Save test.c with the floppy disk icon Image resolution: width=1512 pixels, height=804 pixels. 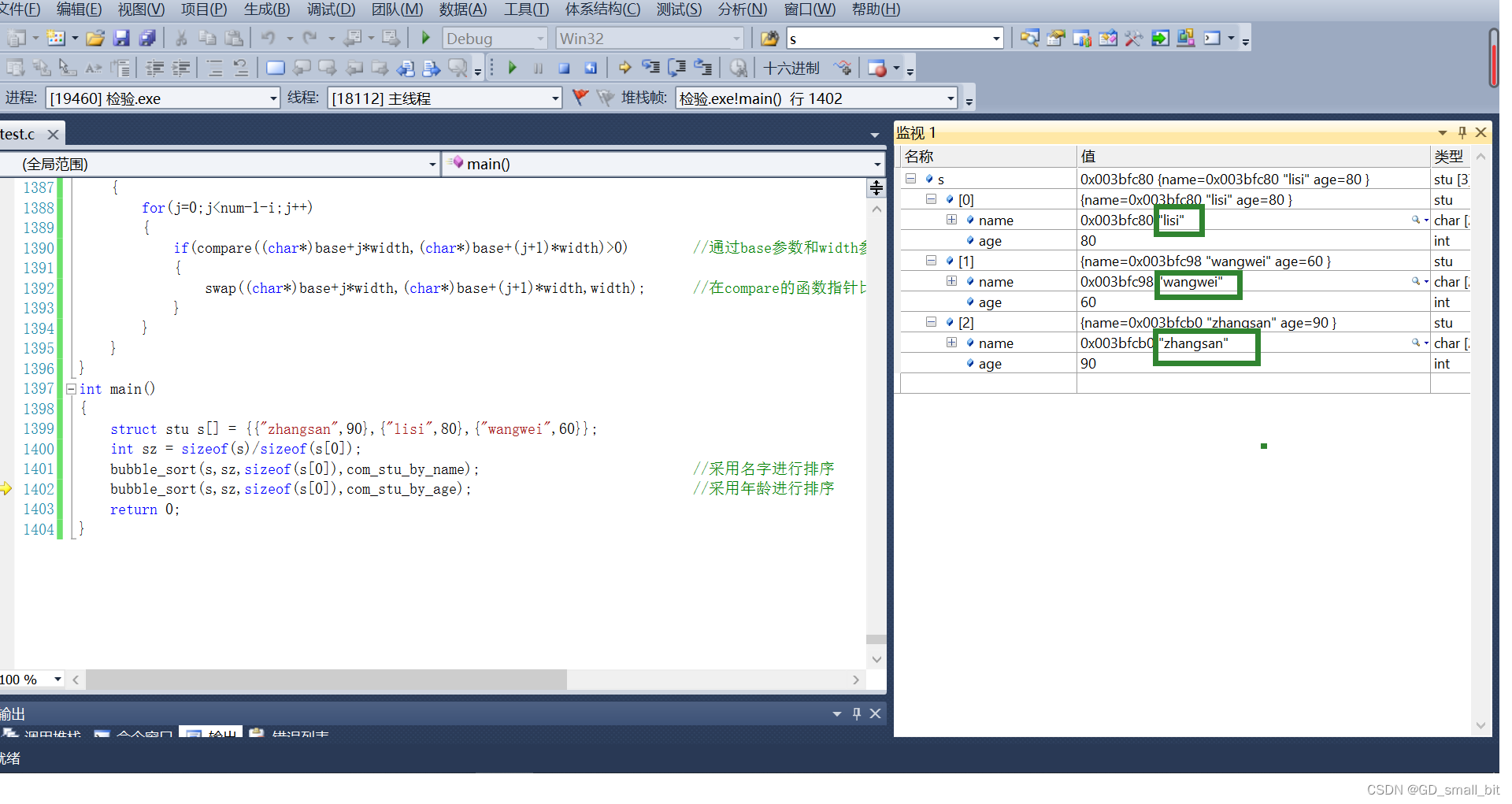[121, 38]
